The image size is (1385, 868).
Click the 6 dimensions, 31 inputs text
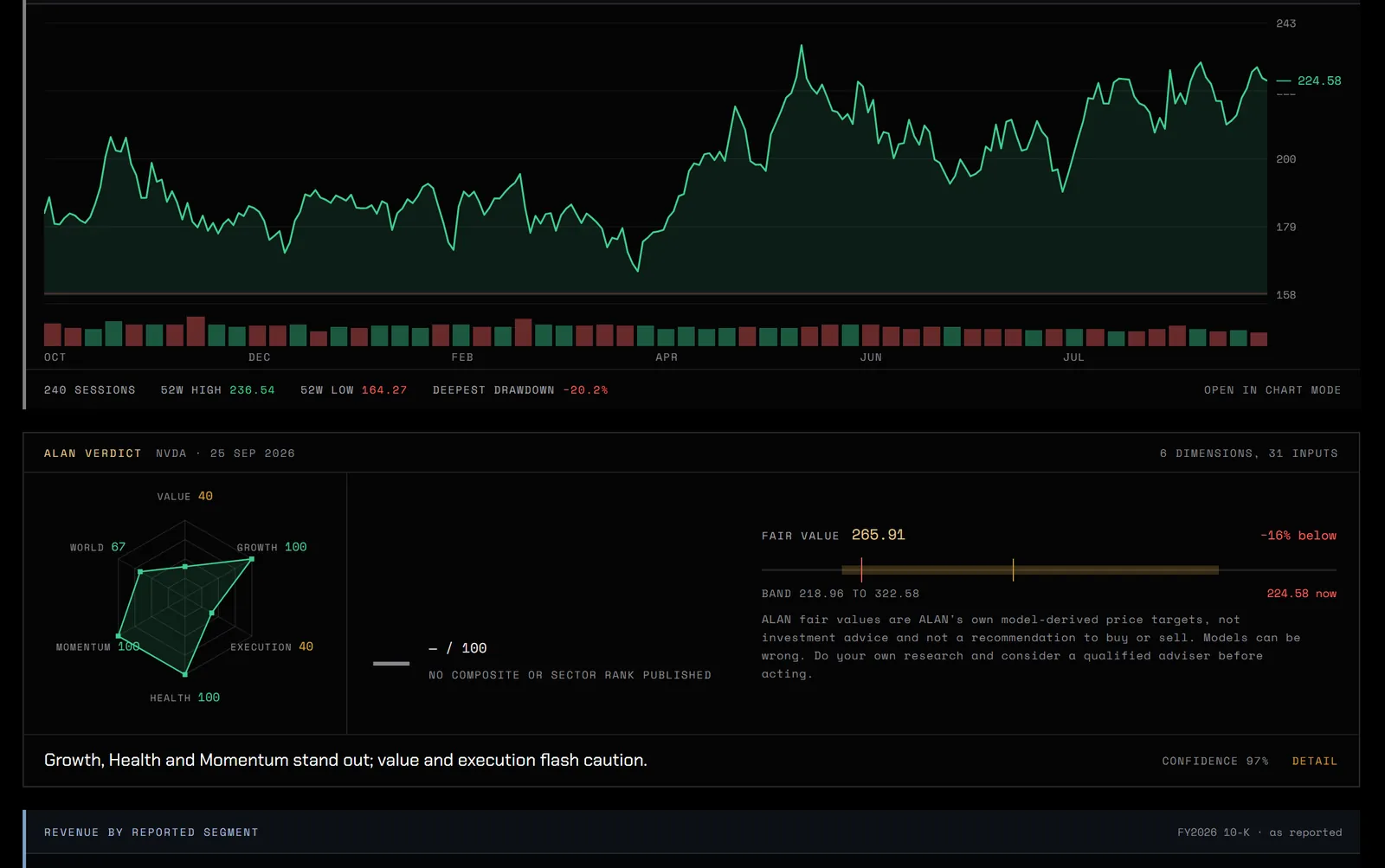point(1249,453)
